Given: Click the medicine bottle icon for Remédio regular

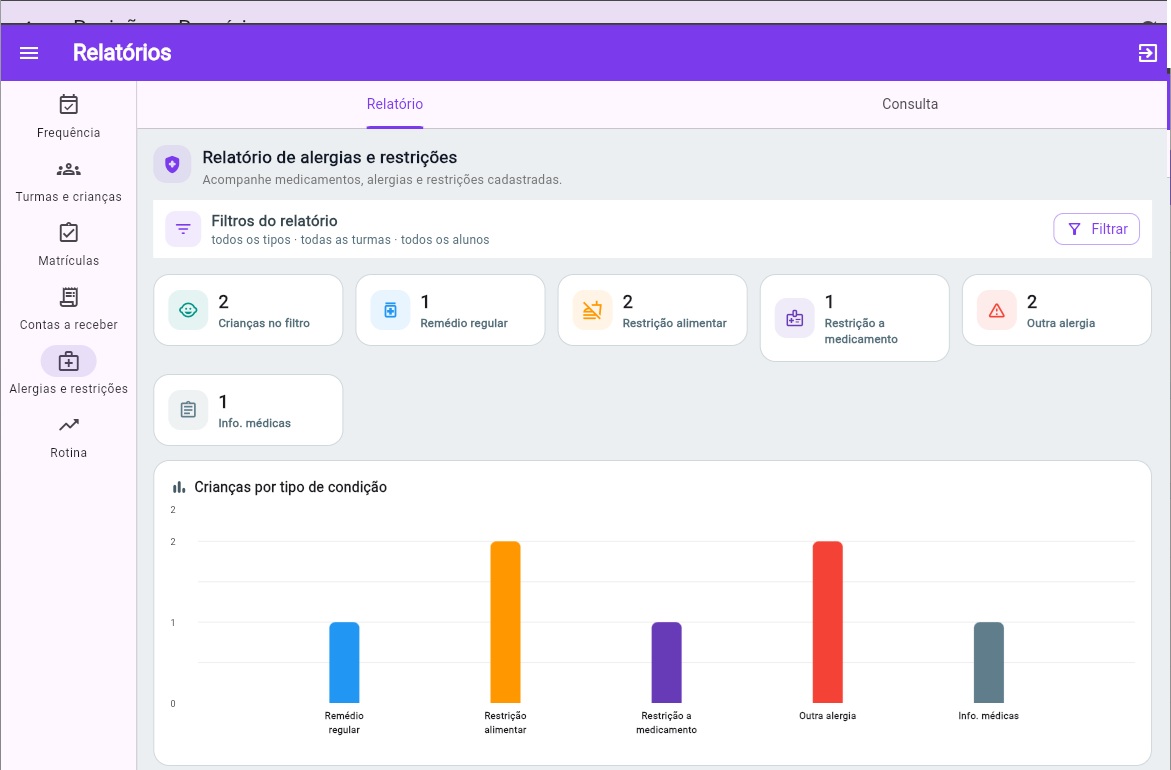Looking at the screenshot, I should click(x=391, y=310).
